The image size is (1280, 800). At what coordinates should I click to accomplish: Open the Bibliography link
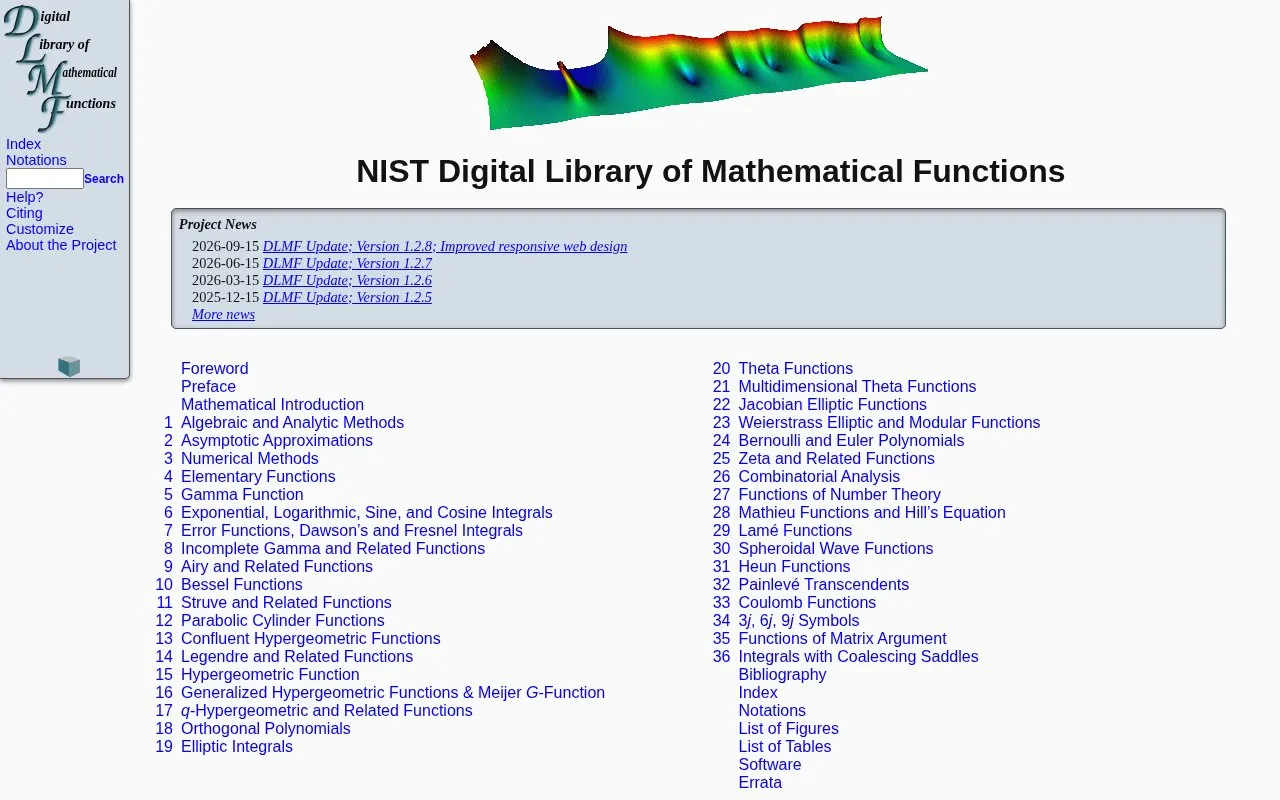(782, 674)
